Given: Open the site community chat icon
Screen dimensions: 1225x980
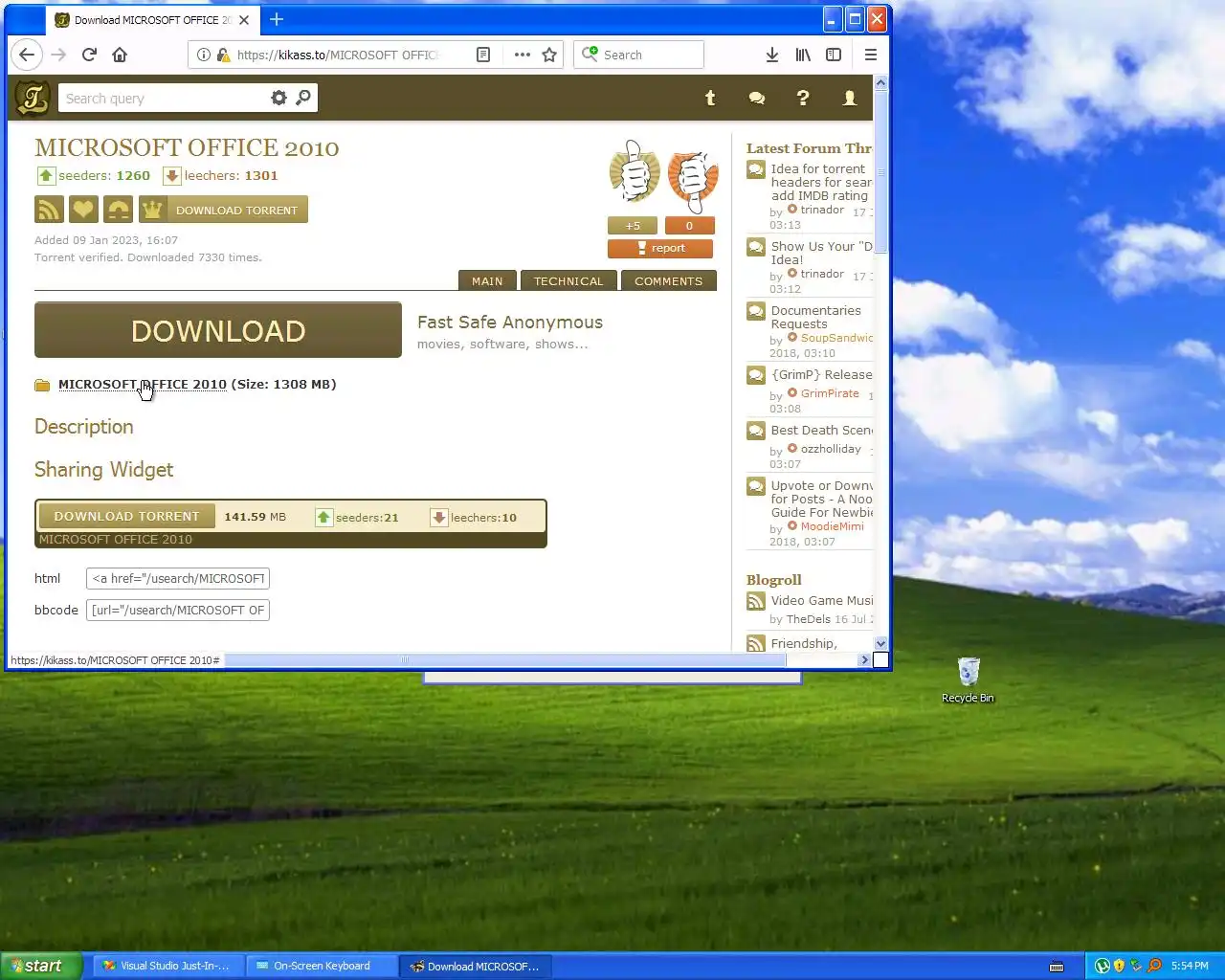Looking at the screenshot, I should pyautogui.click(x=756, y=98).
